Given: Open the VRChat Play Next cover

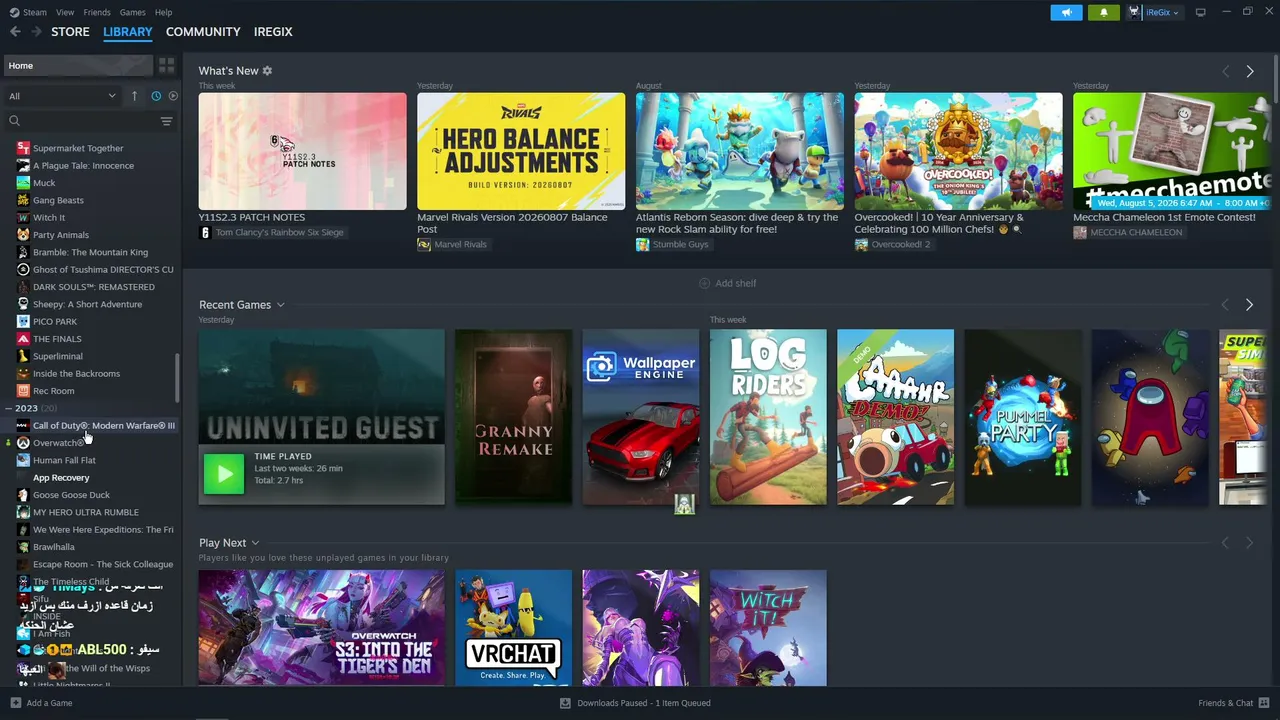Looking at the screenshot, I should point(513,628).
